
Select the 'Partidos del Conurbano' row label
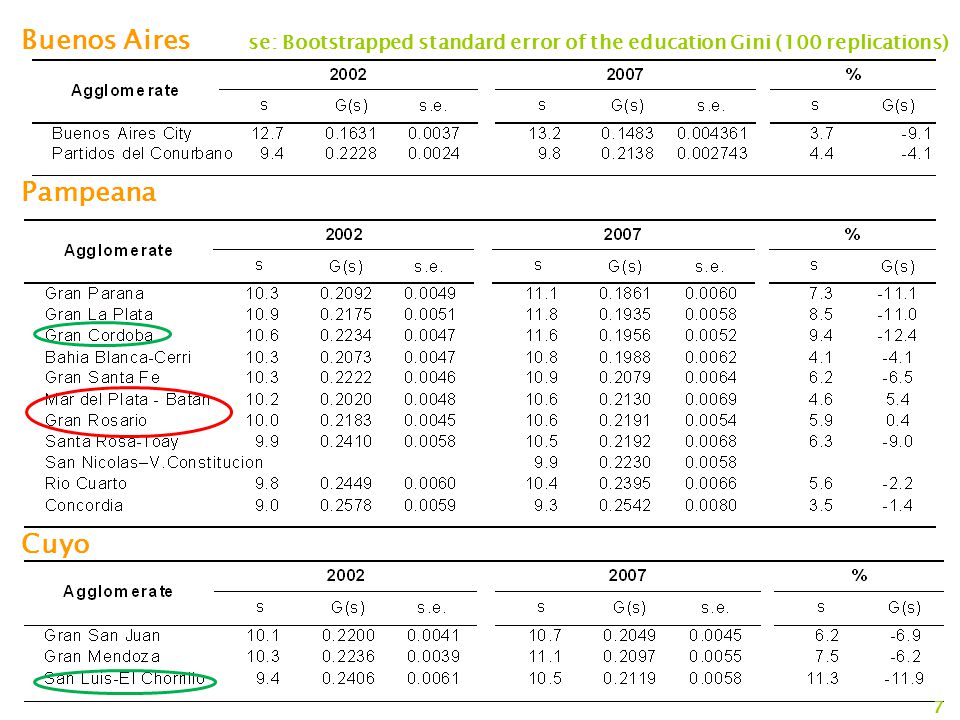click(x=142, y=153)
